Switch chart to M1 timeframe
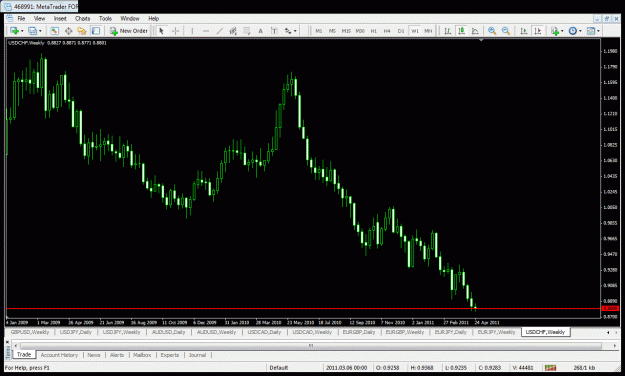Image resolution: width=625 pixels, height=376 pixels. coord(319,31)
